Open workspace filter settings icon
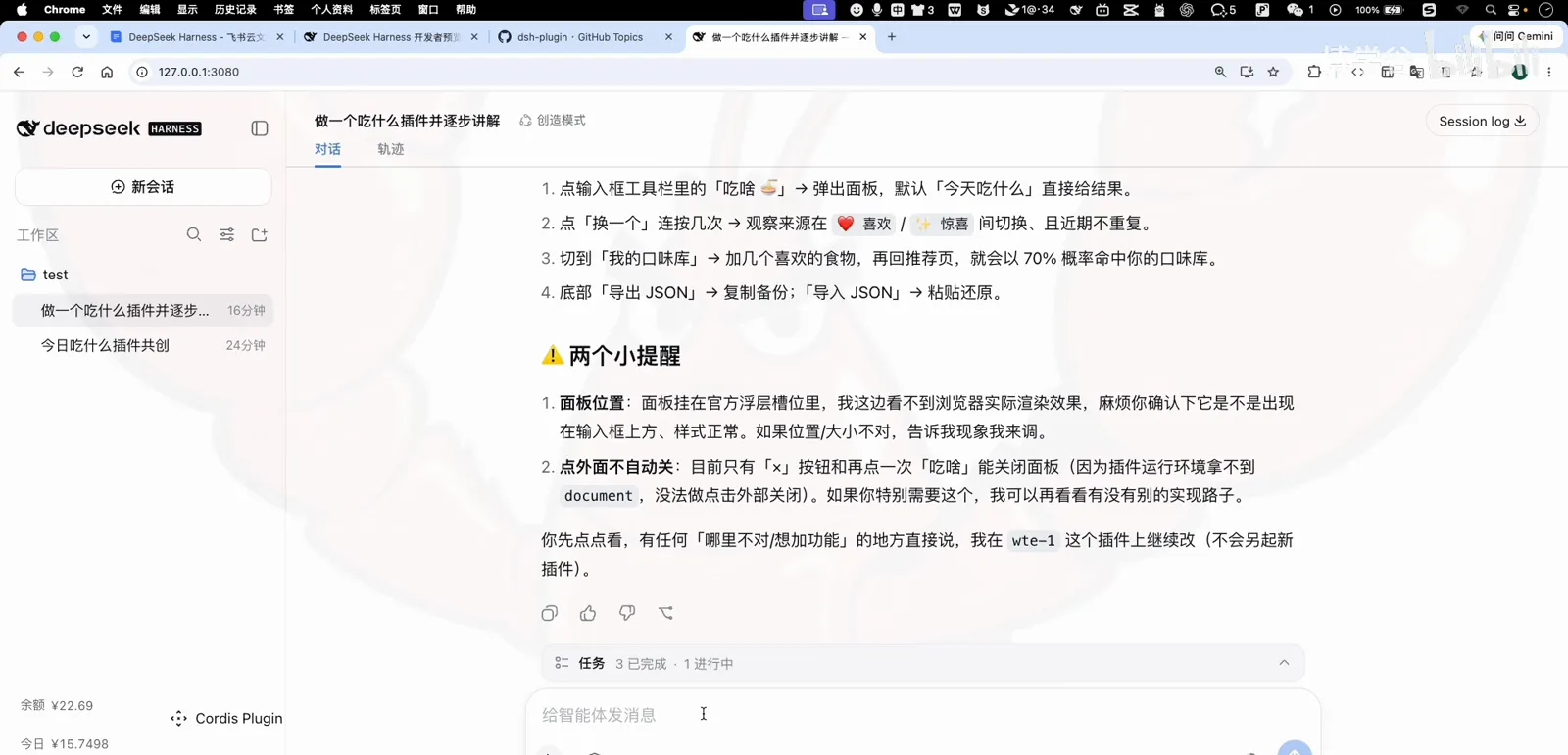 pos(227,234)
